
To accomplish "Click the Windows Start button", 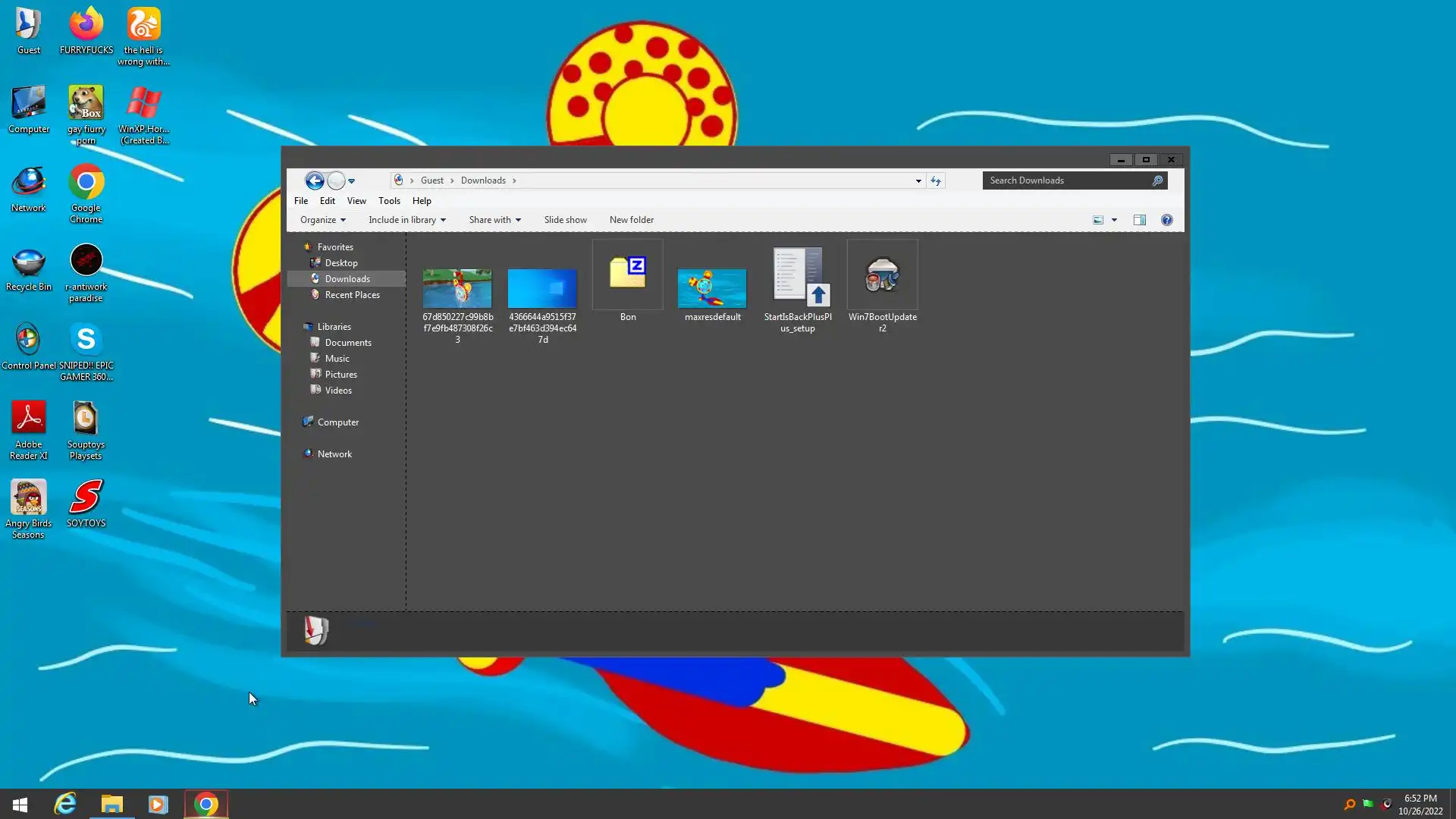I will pyautogui.click(x=20, y=804).
